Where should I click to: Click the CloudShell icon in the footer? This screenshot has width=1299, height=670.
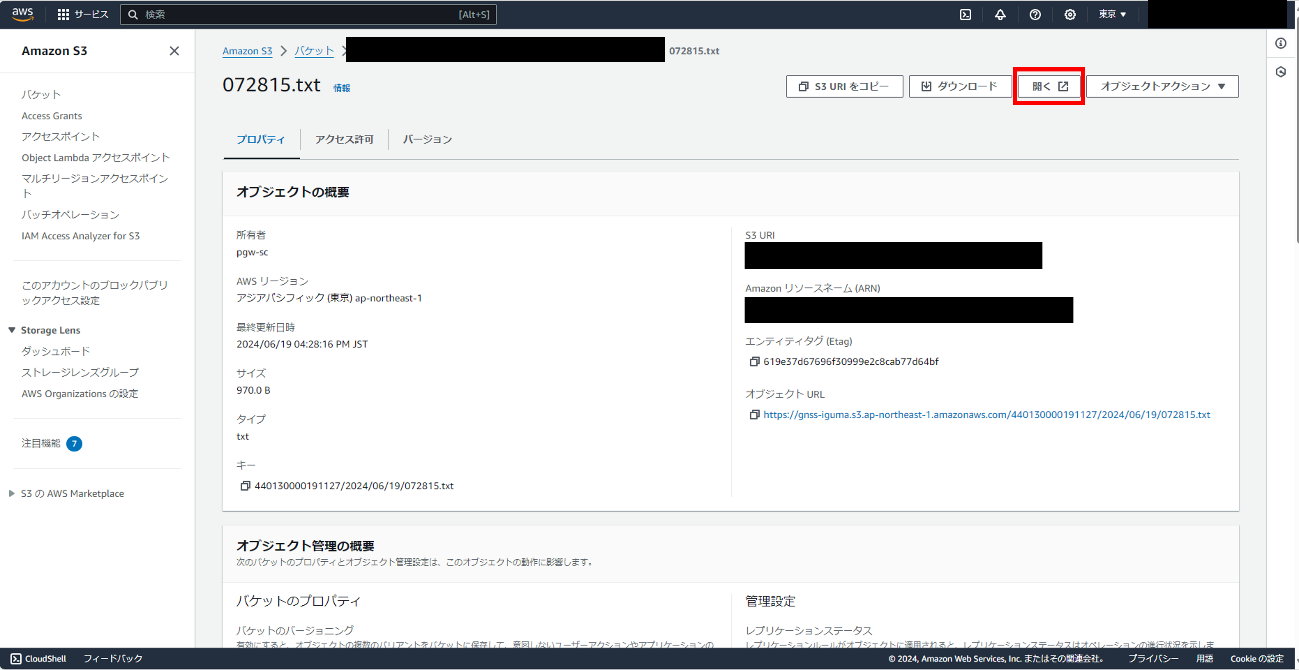[x=16, y=659]
